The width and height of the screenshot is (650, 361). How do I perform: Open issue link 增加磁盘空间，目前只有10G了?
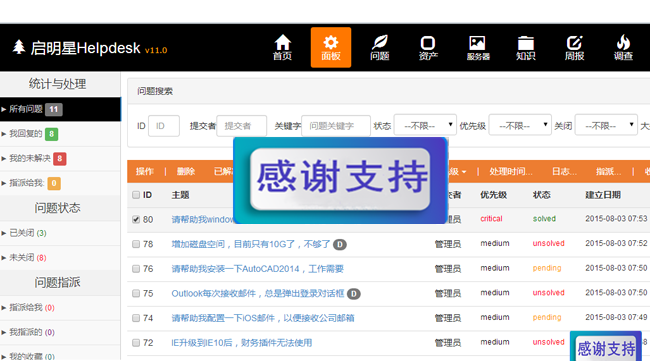[x=251, y=244]
